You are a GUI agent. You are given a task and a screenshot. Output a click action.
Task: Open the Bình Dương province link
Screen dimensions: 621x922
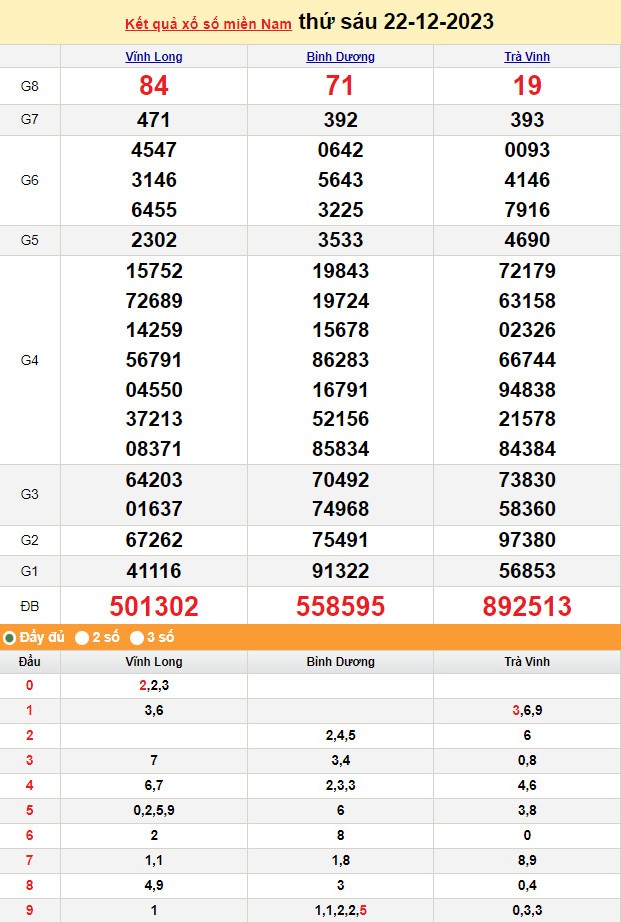(340, 57)
